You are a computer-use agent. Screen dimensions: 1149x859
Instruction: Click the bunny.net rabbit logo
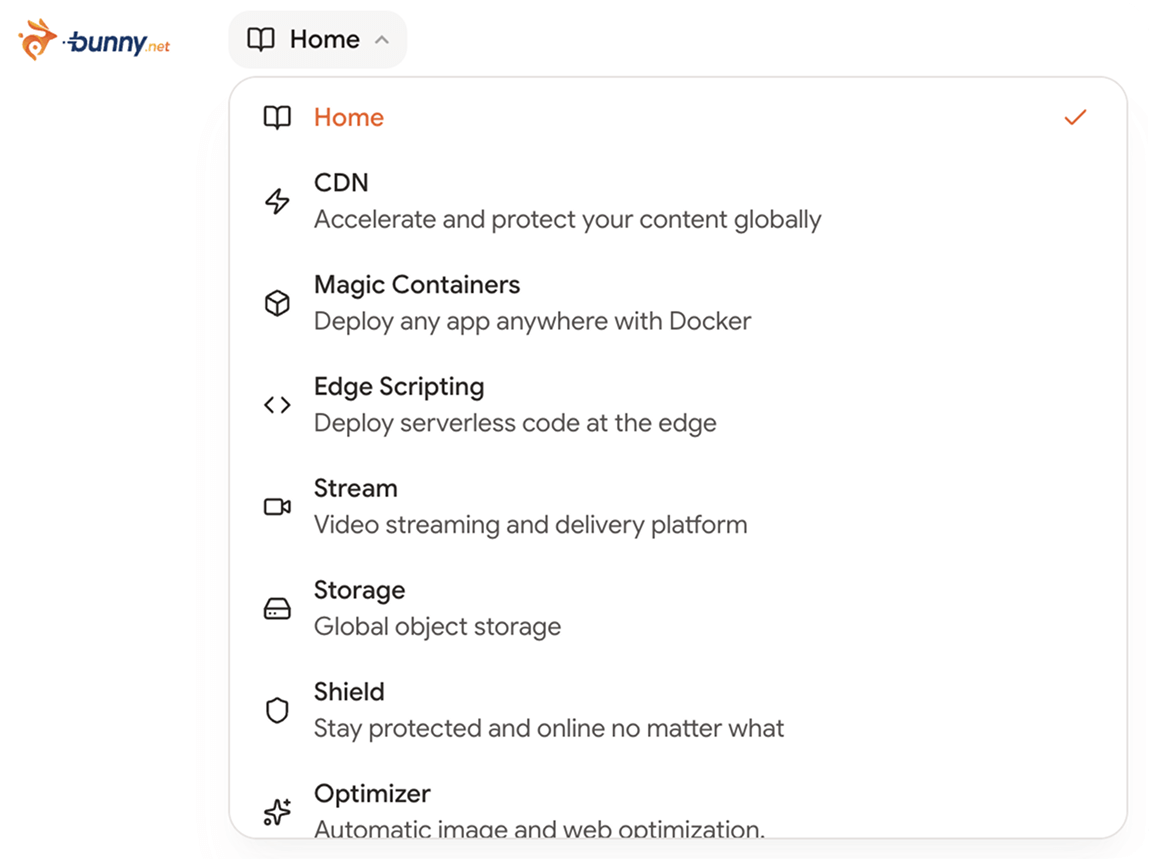tap(40, 41)
